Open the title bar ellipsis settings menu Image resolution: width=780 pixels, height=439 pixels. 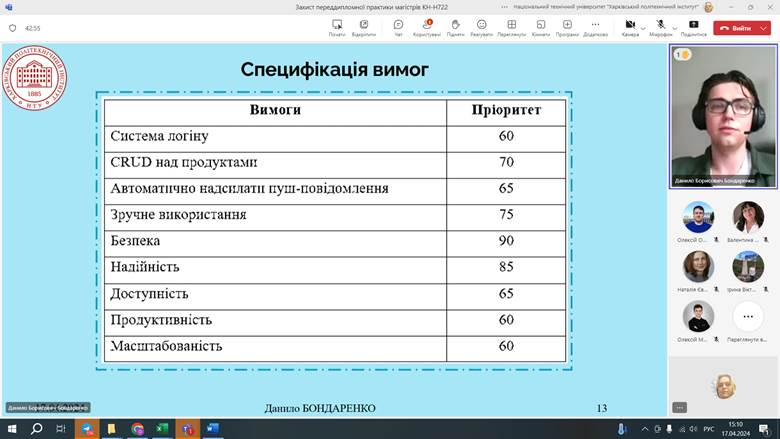point(504,7)
